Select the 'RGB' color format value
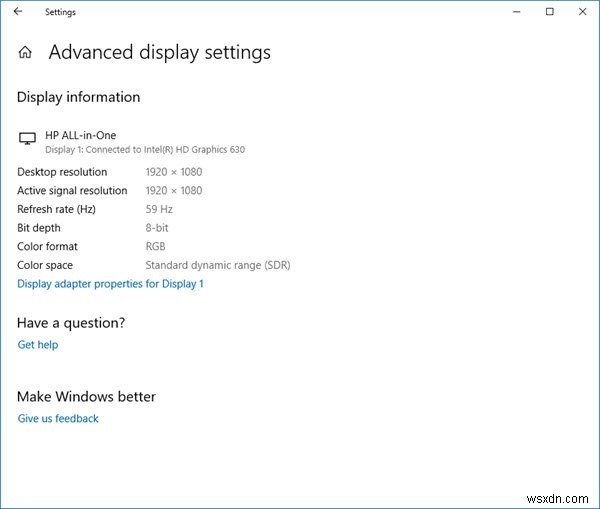This screenshot has width=600, height=509. (155, 246)
